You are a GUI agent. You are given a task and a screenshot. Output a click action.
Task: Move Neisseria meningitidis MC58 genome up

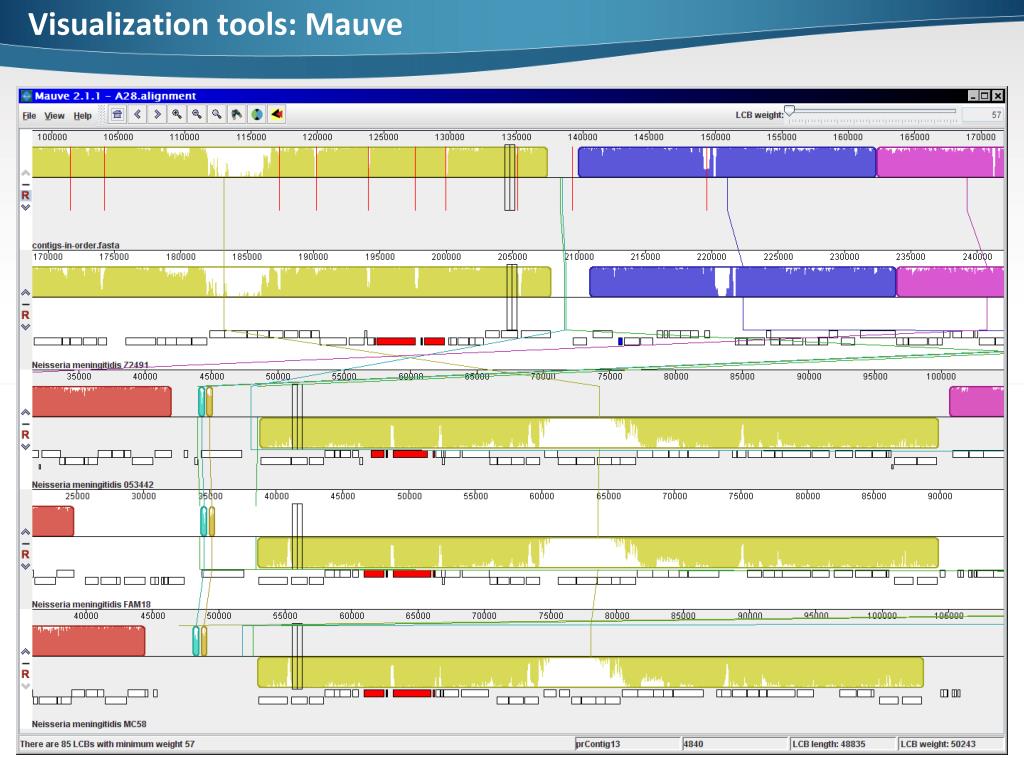click(25, 652)
